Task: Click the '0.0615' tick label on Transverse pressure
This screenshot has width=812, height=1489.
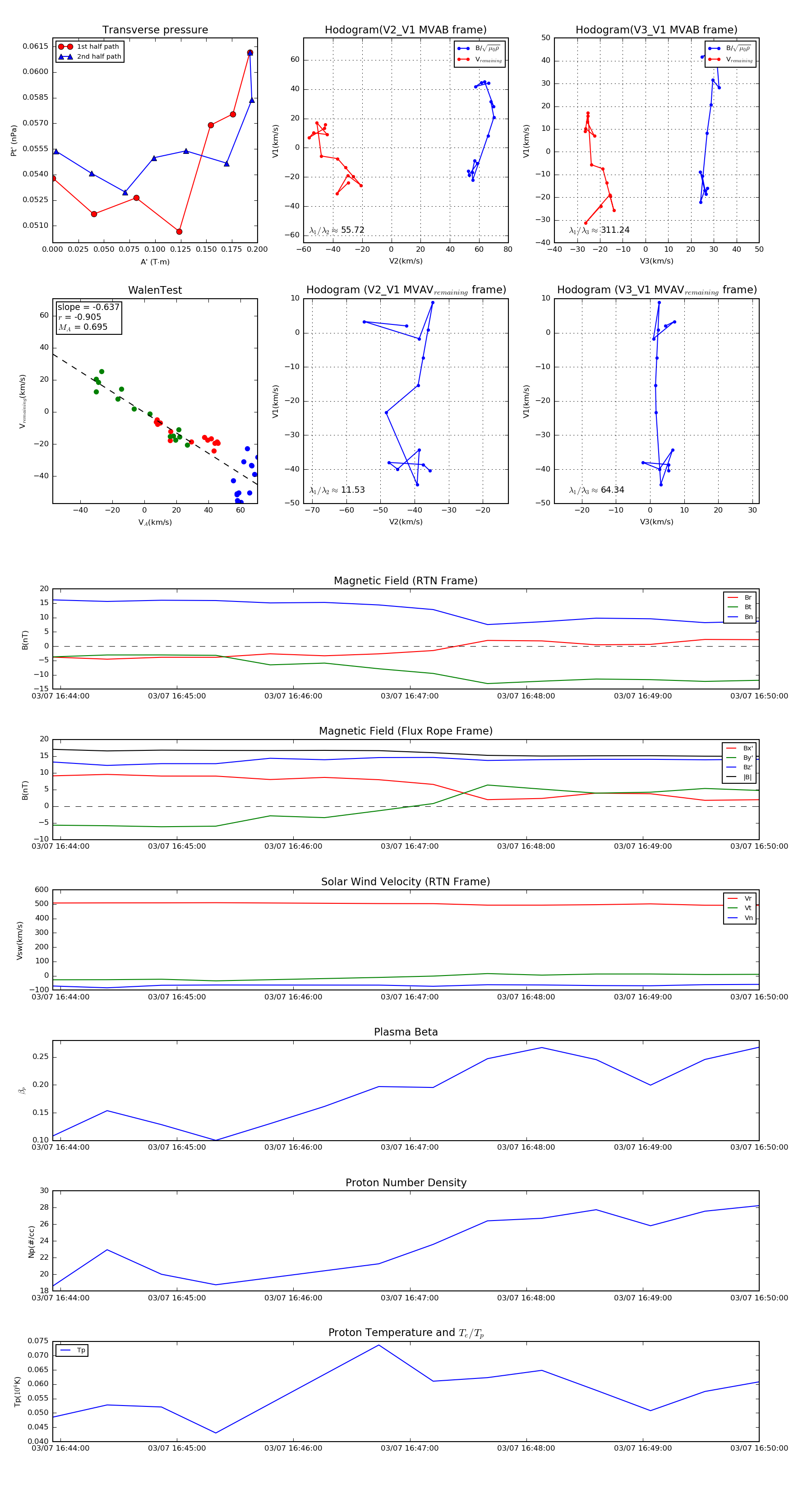Action: [35, 46]
